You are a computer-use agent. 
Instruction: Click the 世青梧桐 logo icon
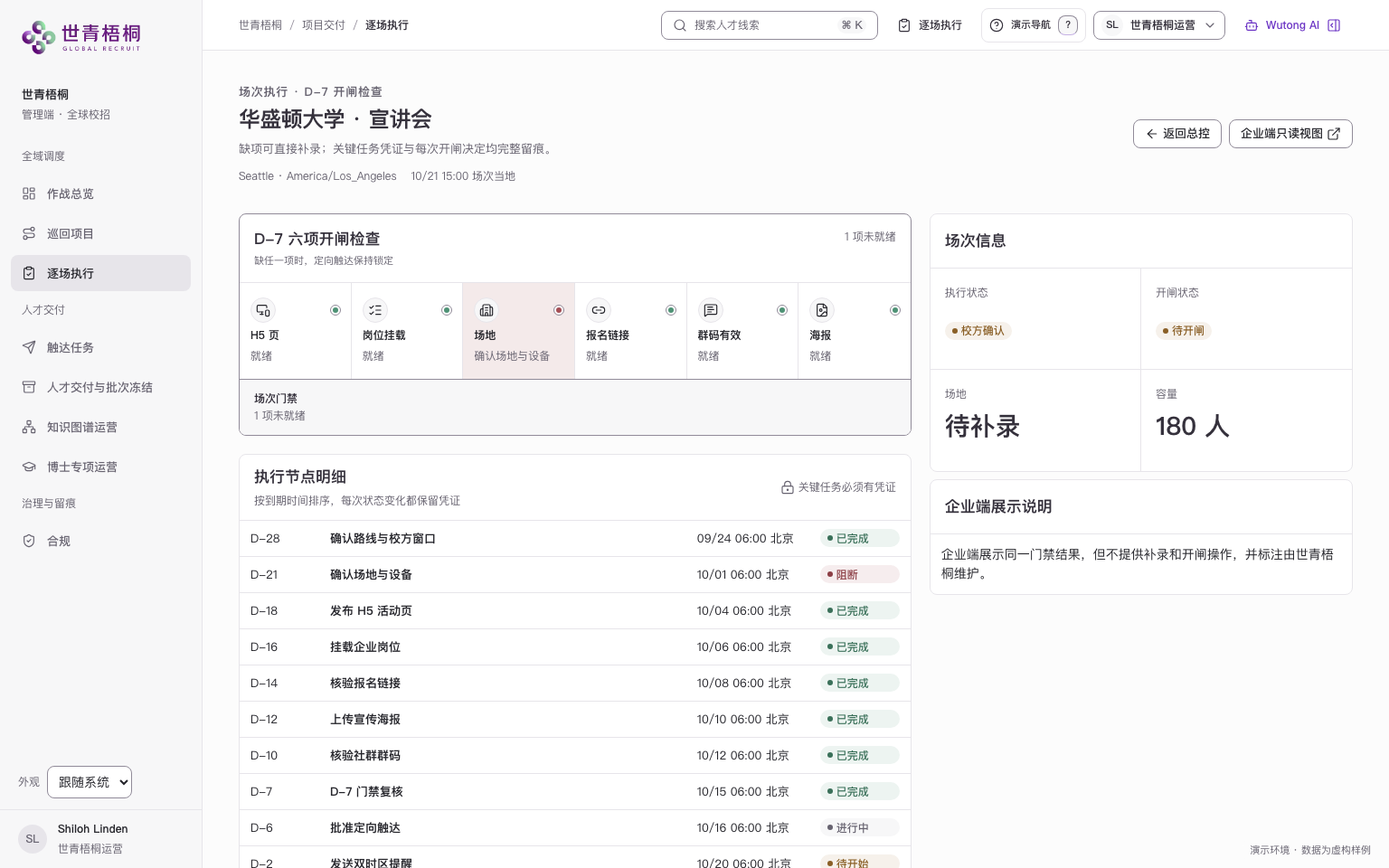(38, 36)
